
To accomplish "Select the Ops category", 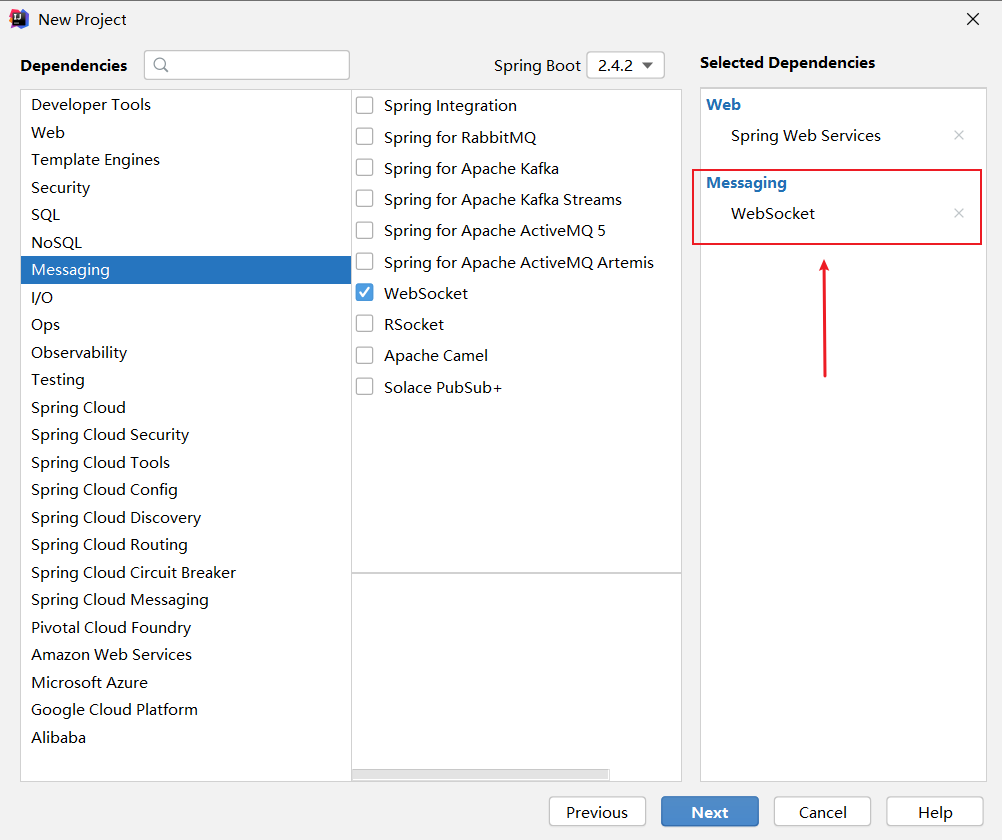I will click(185, 325).
